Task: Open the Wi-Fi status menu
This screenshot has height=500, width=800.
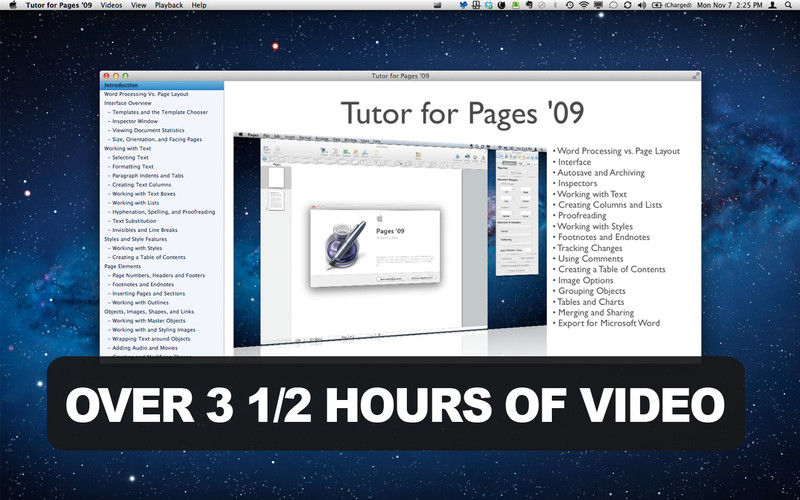Action: point(584,5)
